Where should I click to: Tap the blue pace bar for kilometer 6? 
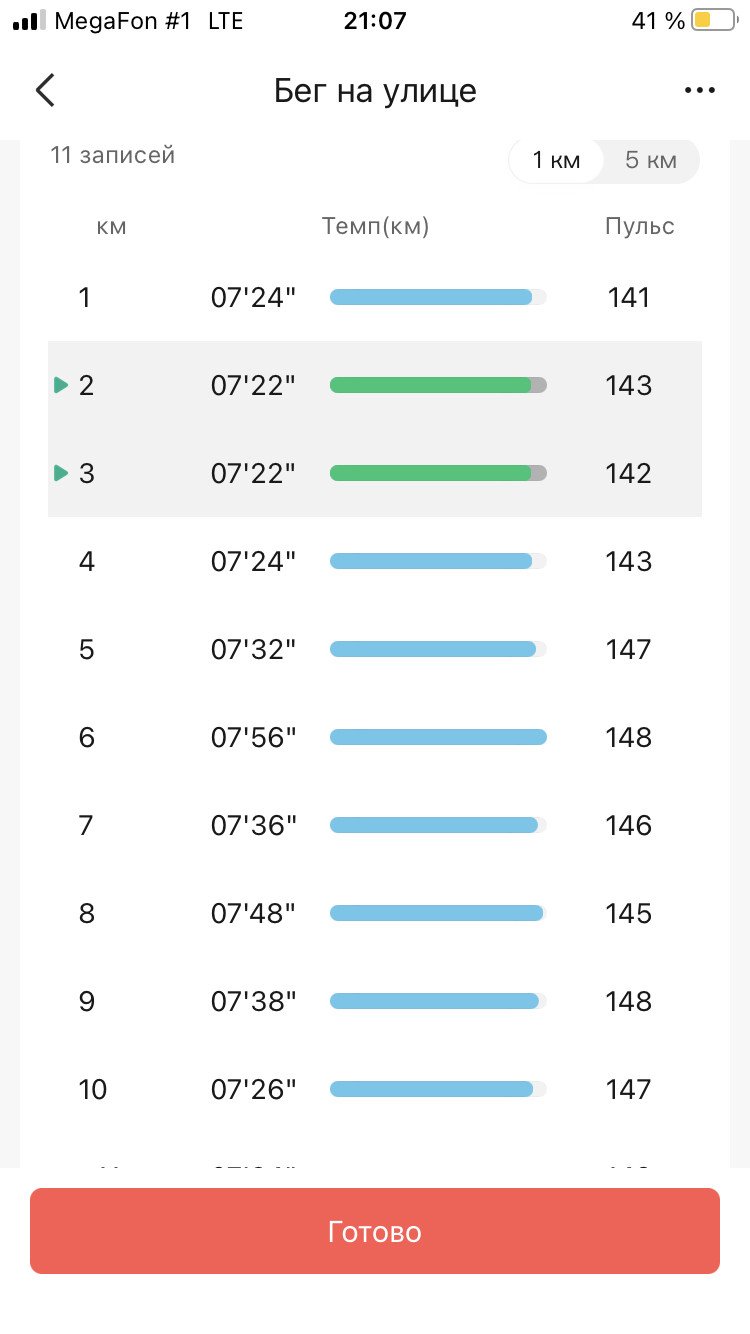click(438, 737)
